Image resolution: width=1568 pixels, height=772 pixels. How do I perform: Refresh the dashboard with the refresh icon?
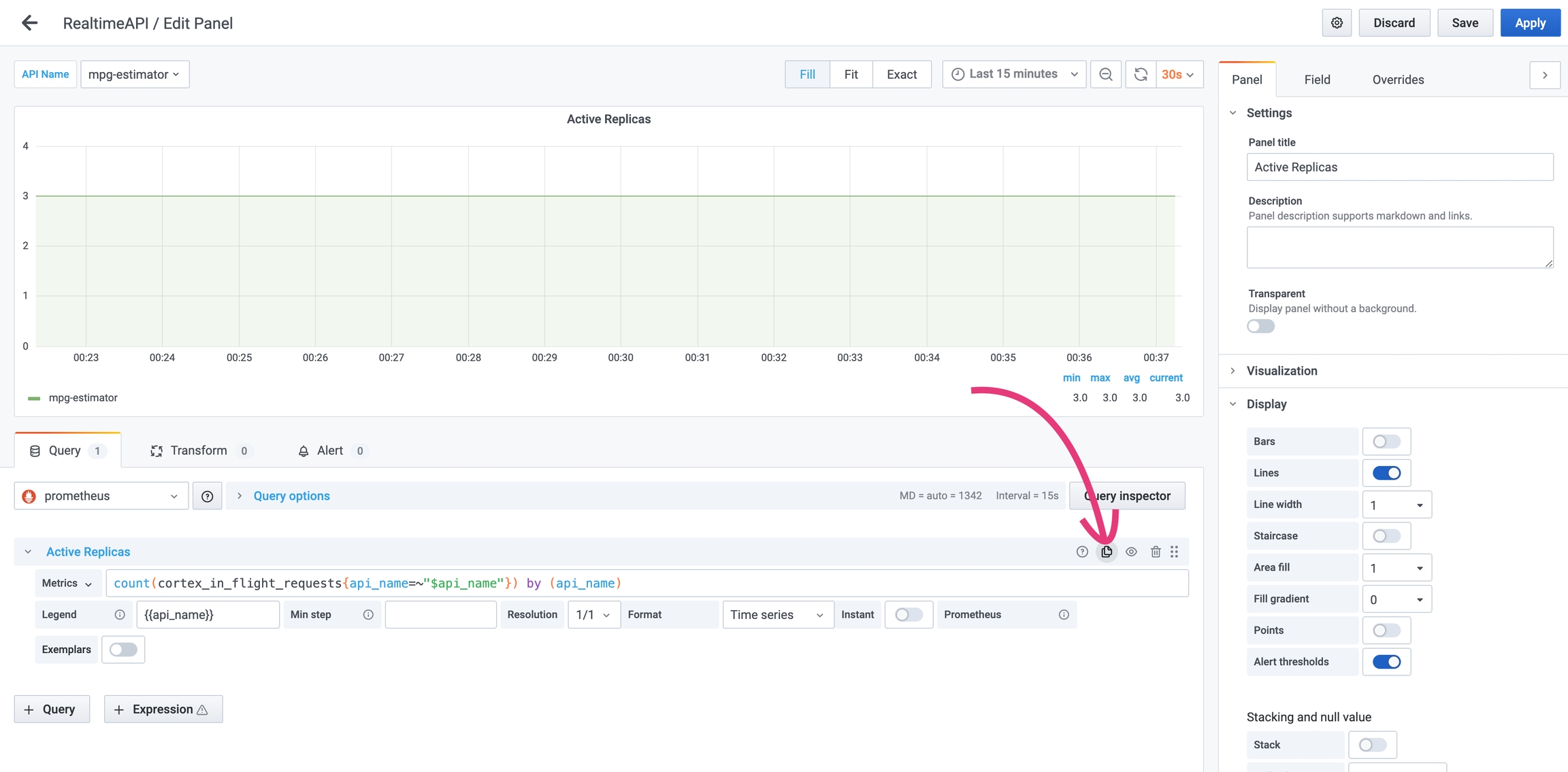(x=1141, y=74)
